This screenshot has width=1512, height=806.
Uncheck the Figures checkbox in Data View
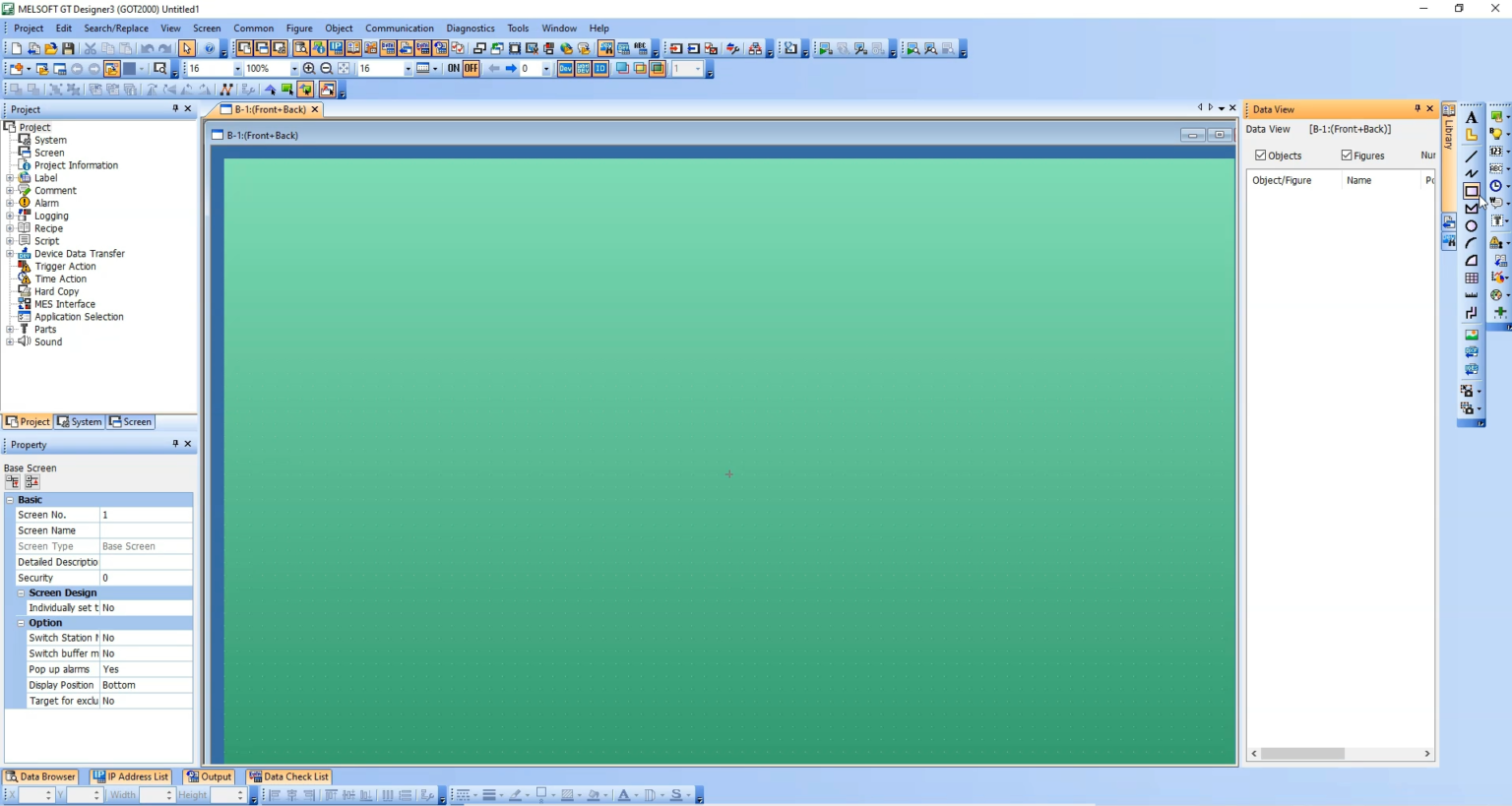coord(1346,155)
